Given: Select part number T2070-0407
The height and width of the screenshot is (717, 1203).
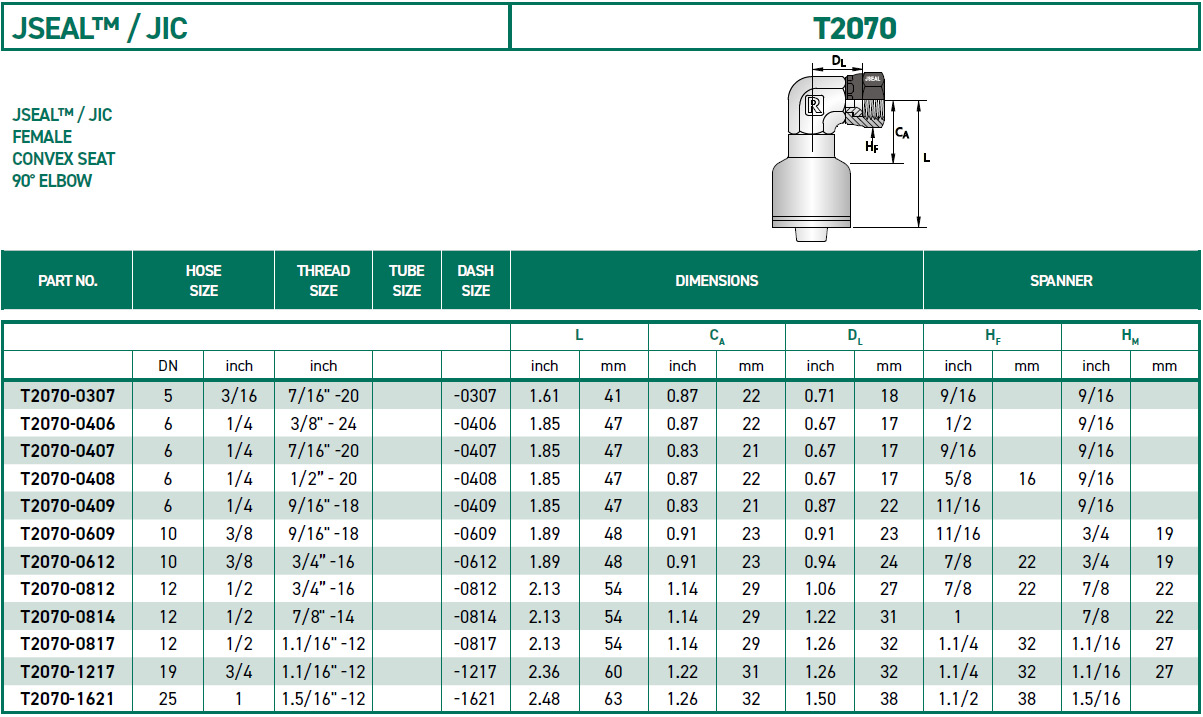Looking at the screenshot, I should (x=68, y=451).
